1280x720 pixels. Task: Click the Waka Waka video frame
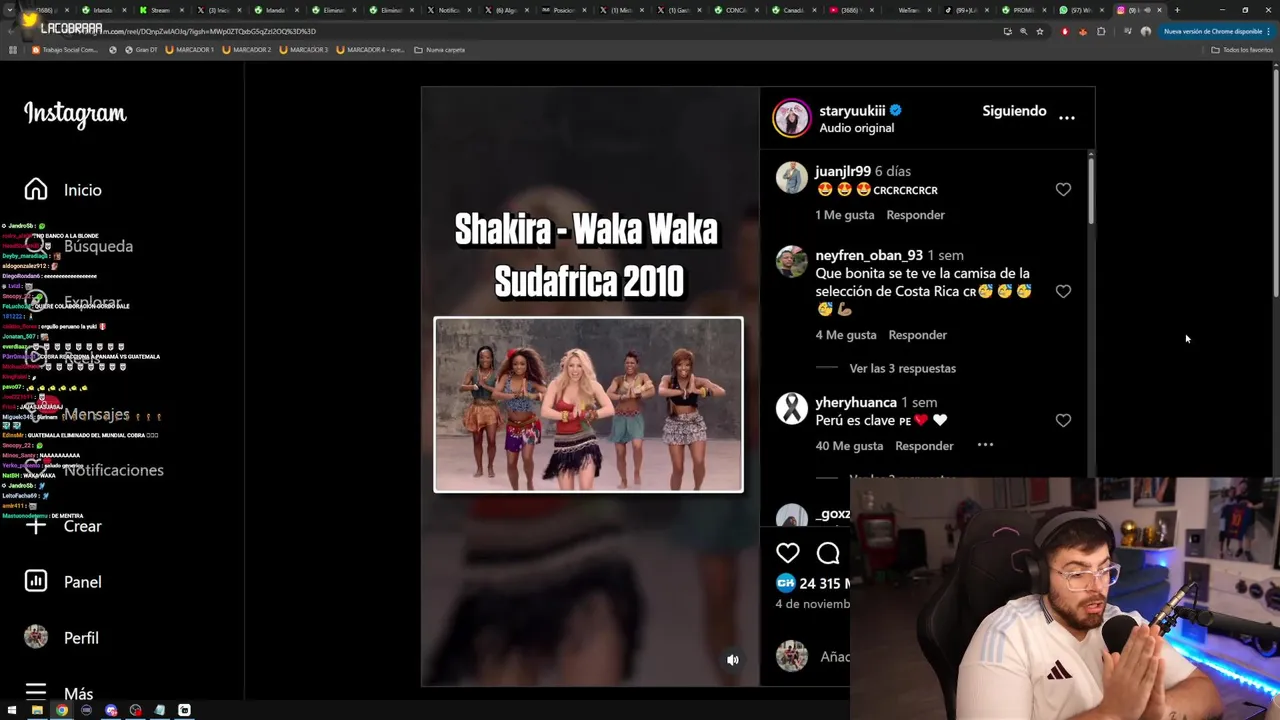pos(588,405)
